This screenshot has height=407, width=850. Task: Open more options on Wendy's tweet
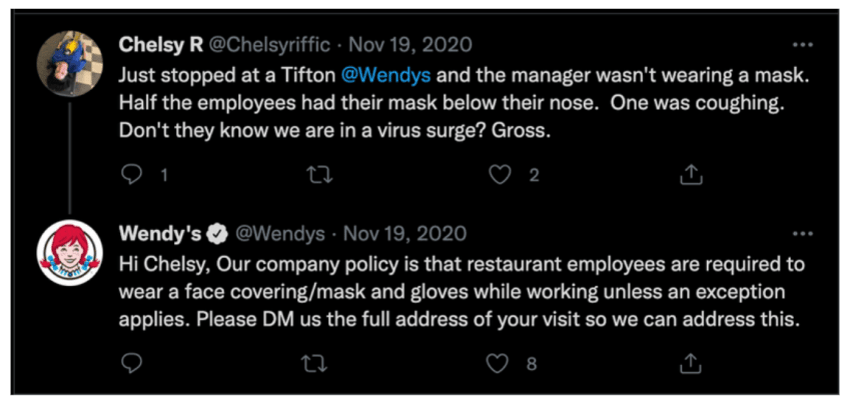click(x=802, y=234)
